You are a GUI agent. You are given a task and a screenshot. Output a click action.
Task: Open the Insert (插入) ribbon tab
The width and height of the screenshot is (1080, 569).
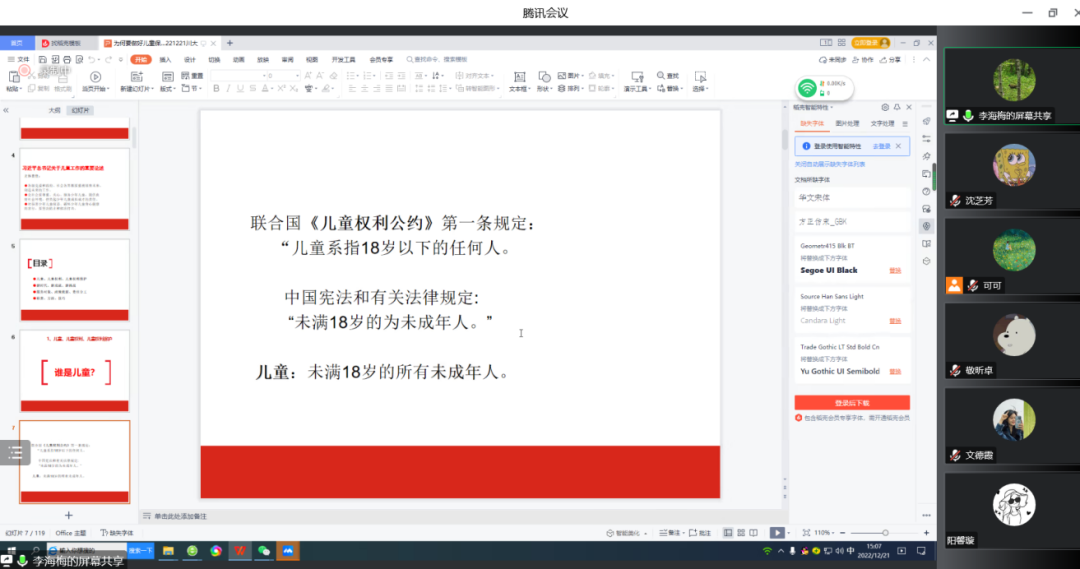(165, 60)
